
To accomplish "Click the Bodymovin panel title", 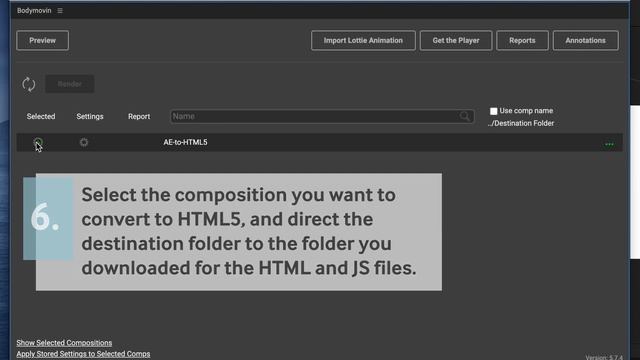I will click(x=34, y=11).
